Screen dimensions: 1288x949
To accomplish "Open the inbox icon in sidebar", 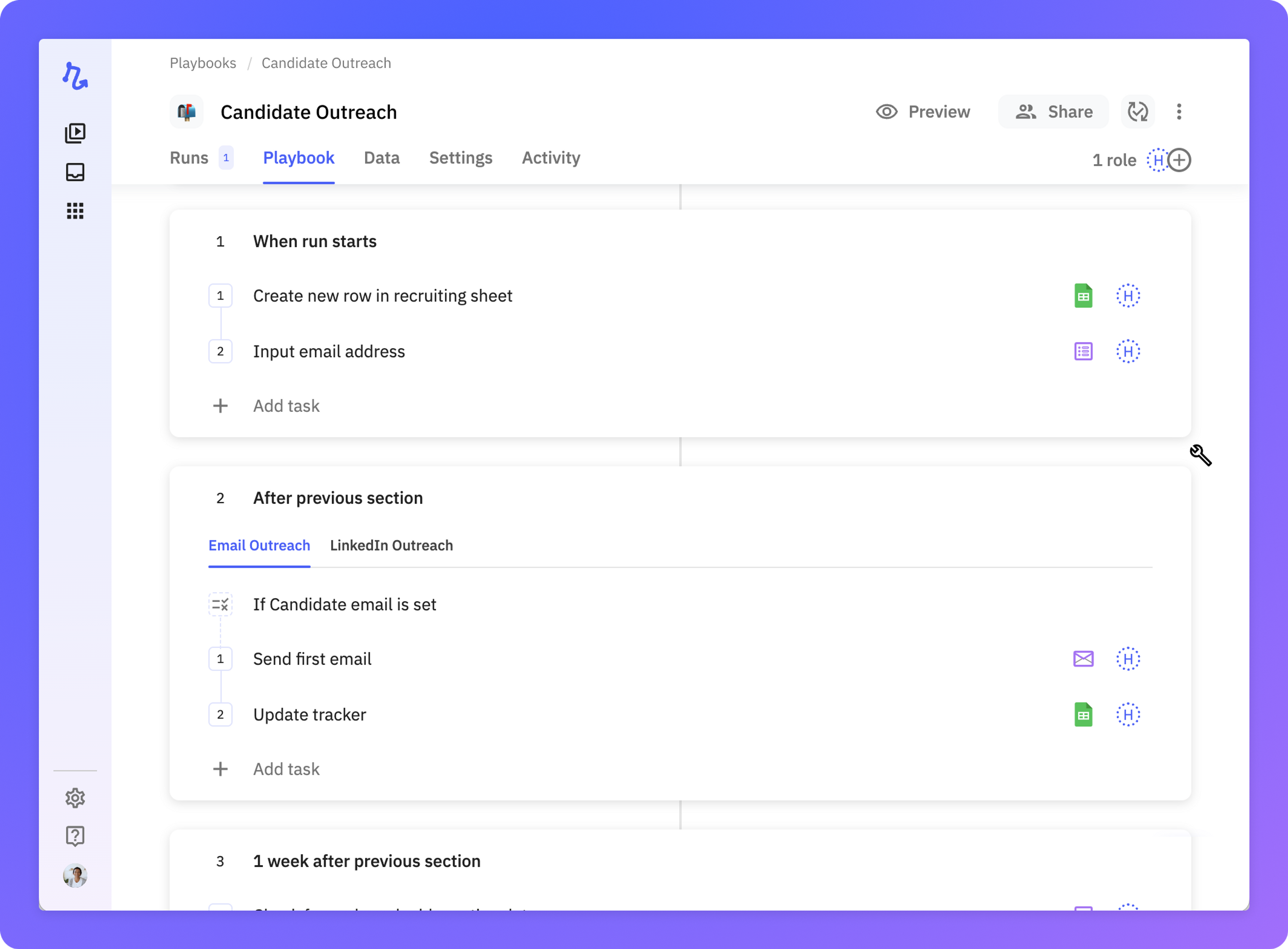I will tap(75, 172).
